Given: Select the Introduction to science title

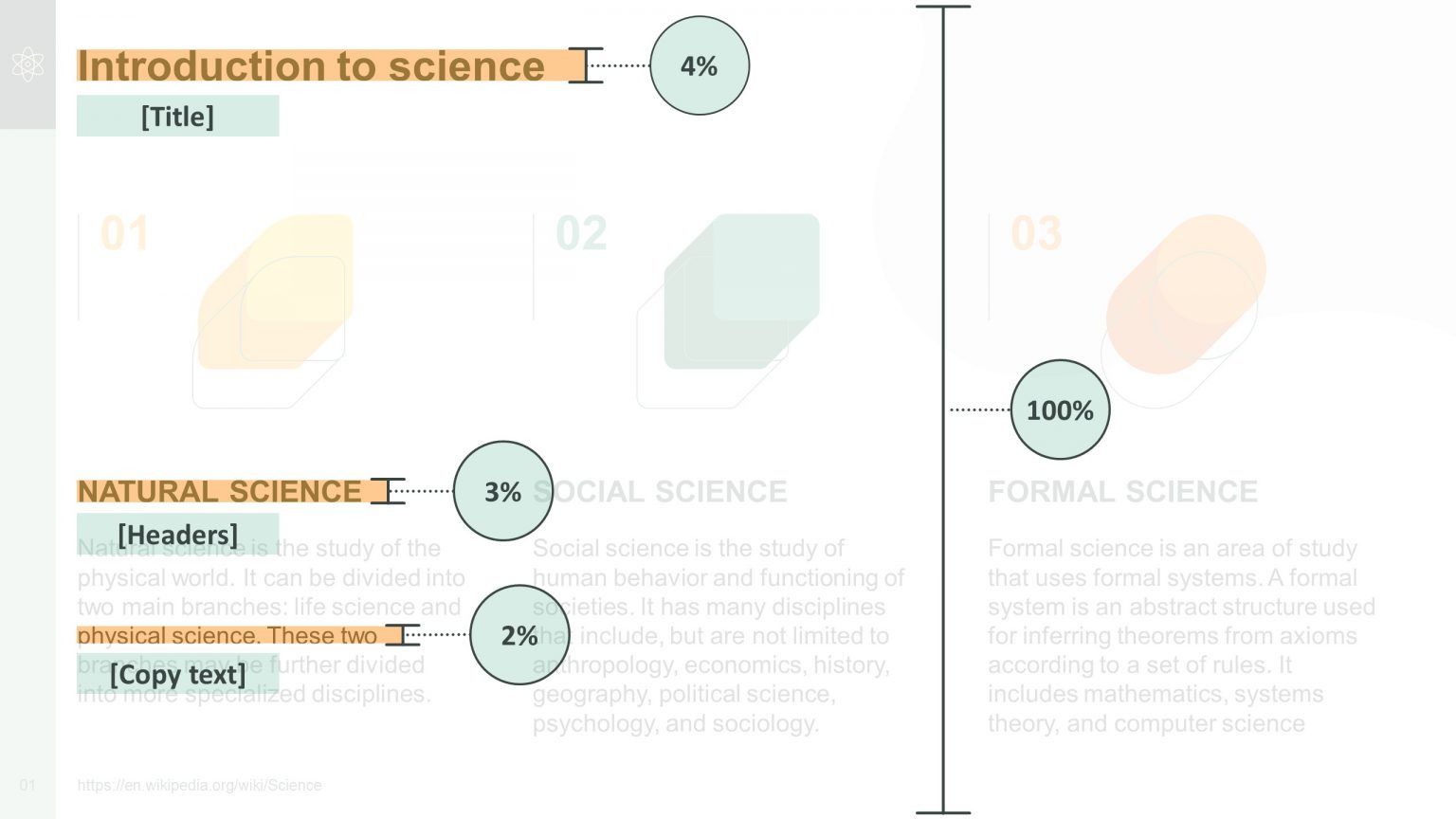Looking at the screenshot, I should pos(311,66).
